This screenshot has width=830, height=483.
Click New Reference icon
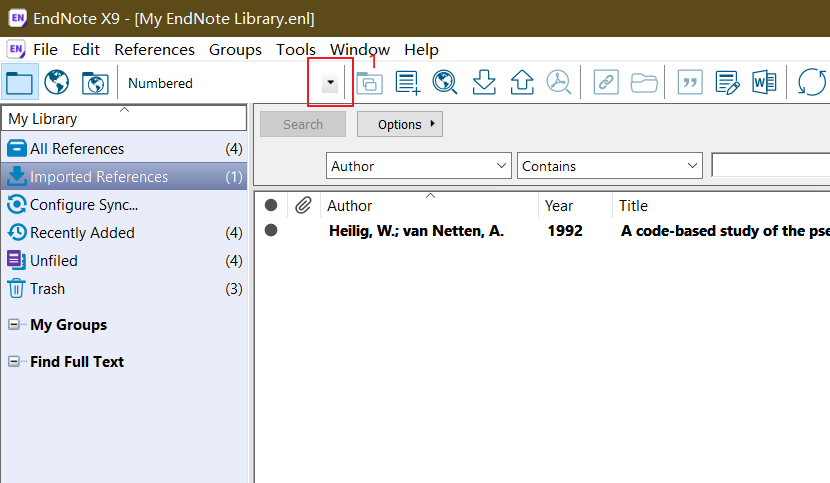[x=408, y=83]
